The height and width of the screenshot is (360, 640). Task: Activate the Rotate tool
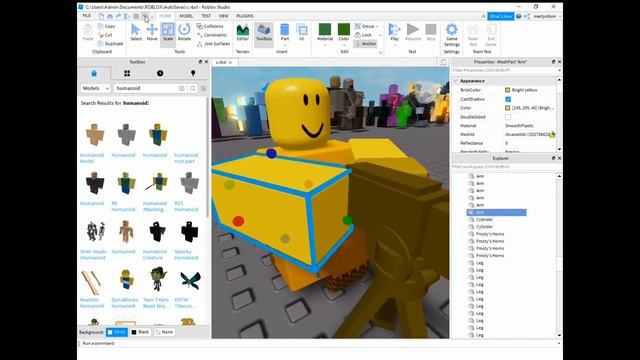(x=184, y=32)
